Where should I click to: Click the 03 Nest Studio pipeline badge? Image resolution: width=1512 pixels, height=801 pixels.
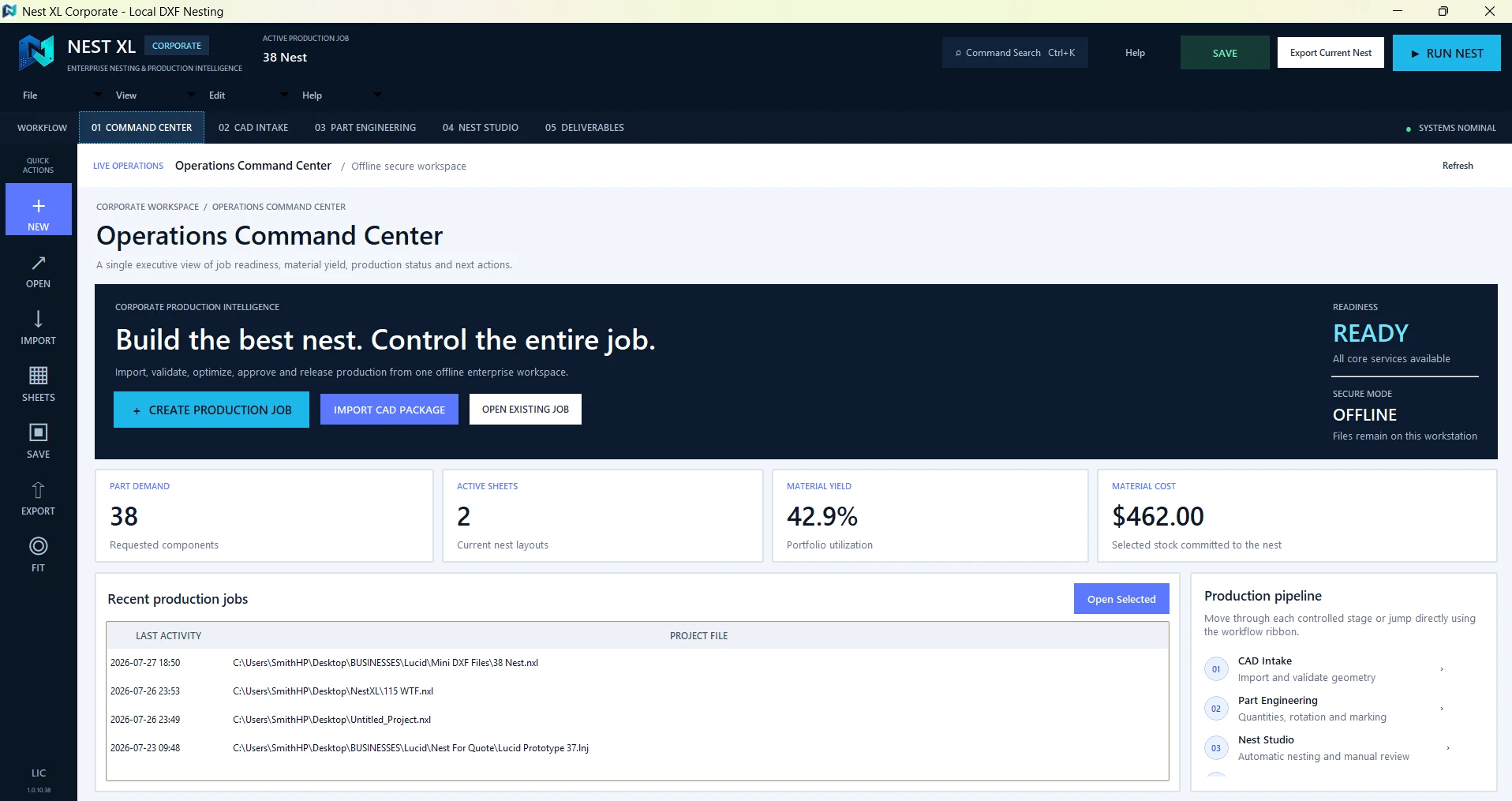click(x=1216, y=748)
